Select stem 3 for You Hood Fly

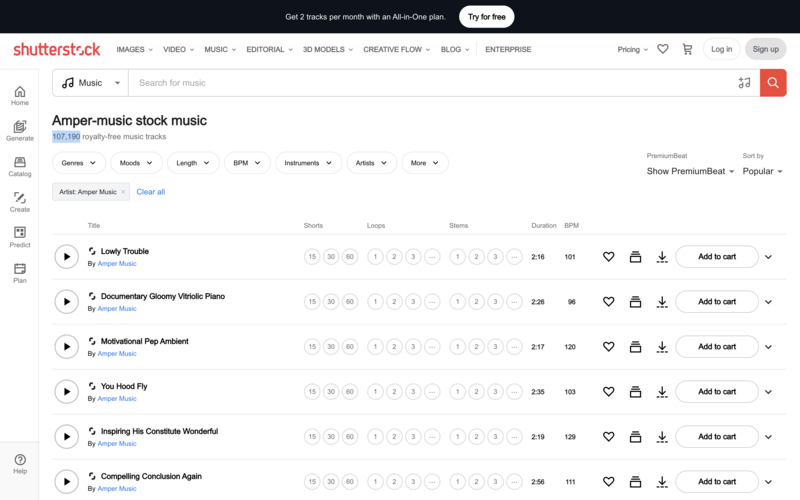[x=495, y=392]
